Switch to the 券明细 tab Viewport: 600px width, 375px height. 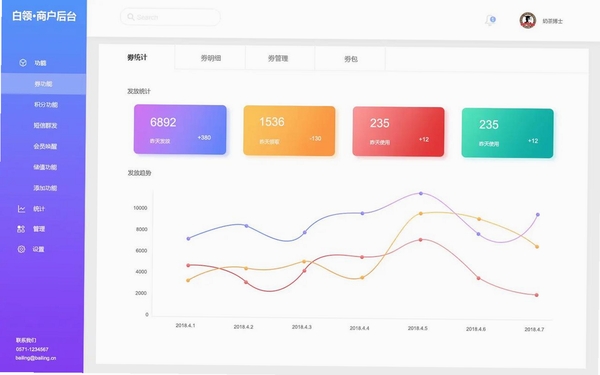(x=210, y=58)
